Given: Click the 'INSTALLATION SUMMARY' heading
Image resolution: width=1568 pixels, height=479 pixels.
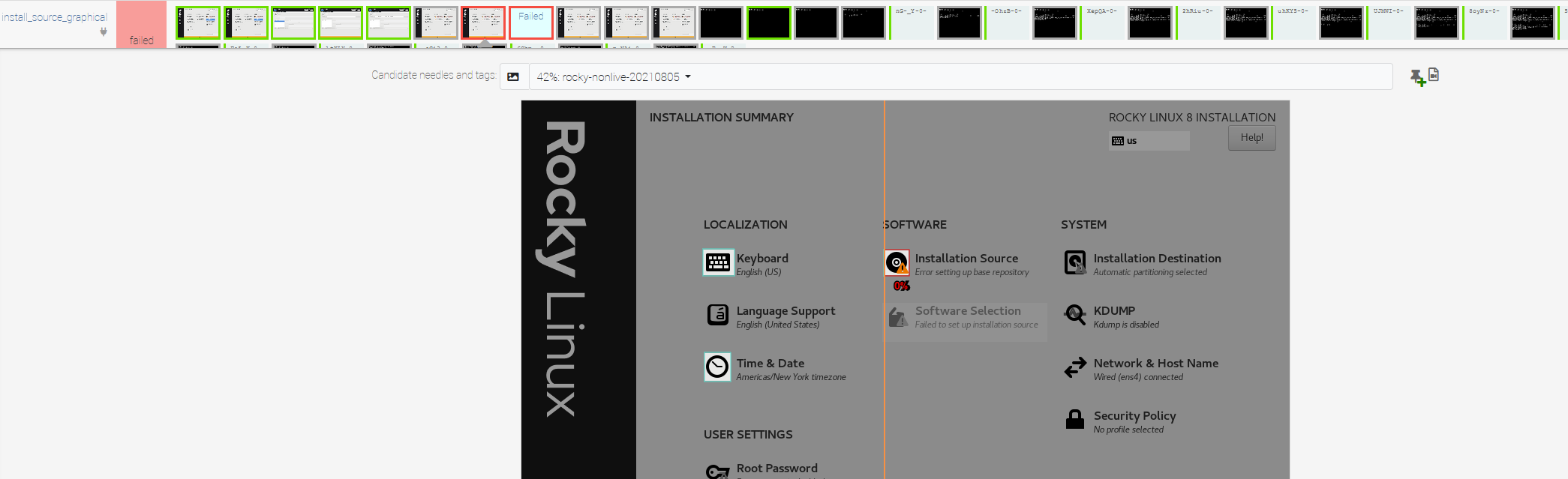Looking at the screenshot, I should [722, 118].
